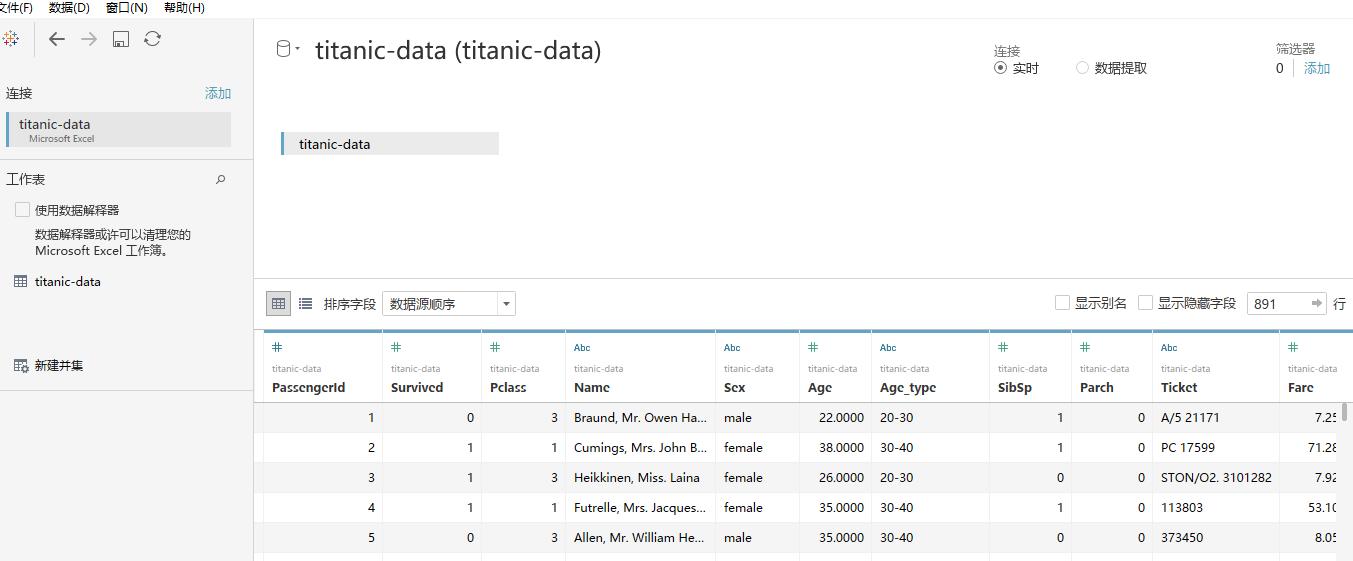Change Ticket Abc data type icon
Viewport: 1353px width, 561px height.
pyautogui.click(x=1169, y=348)
